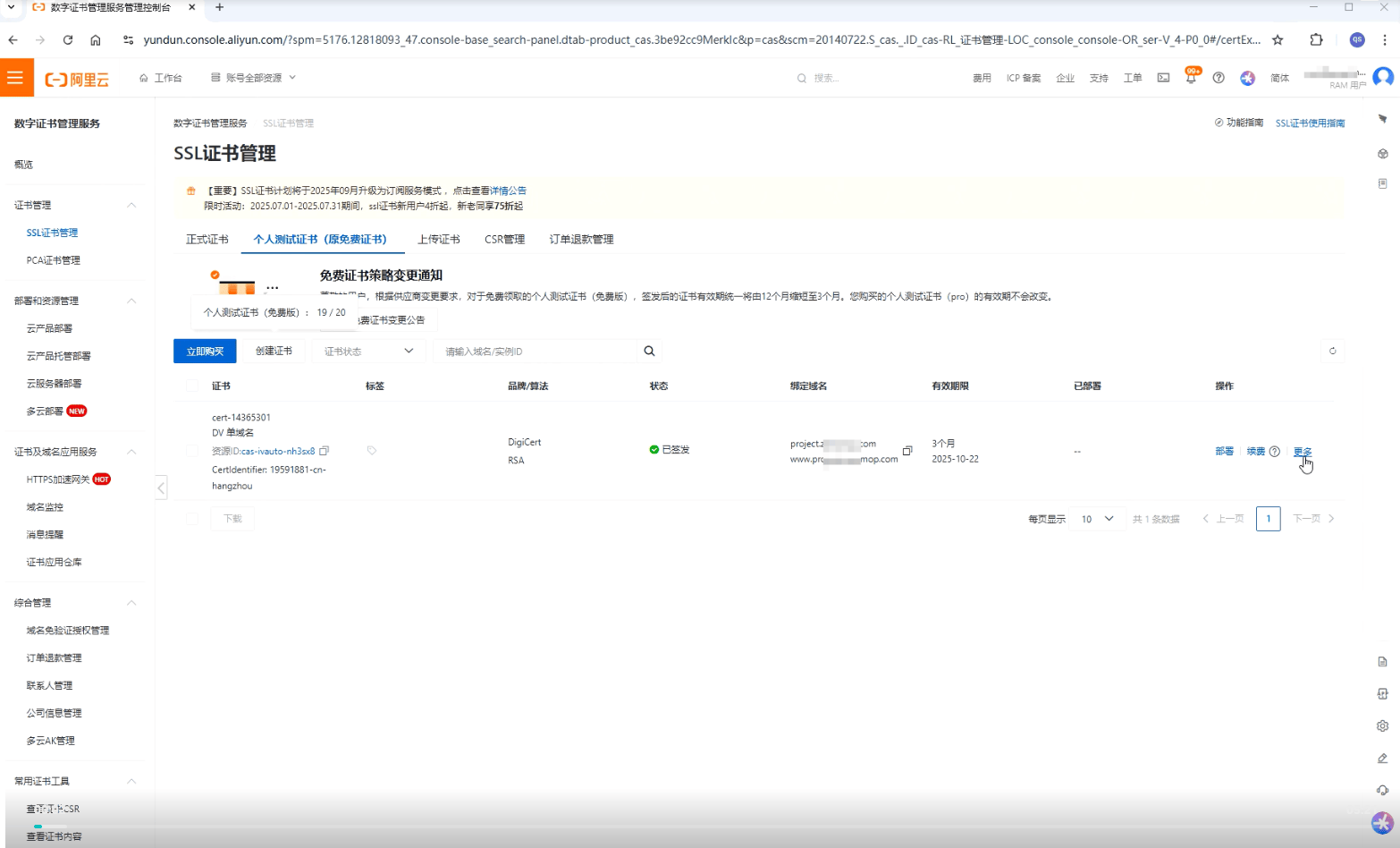Click the right rail pencil edit icon
This screenshot has height=848, width=1400.
1382,758
